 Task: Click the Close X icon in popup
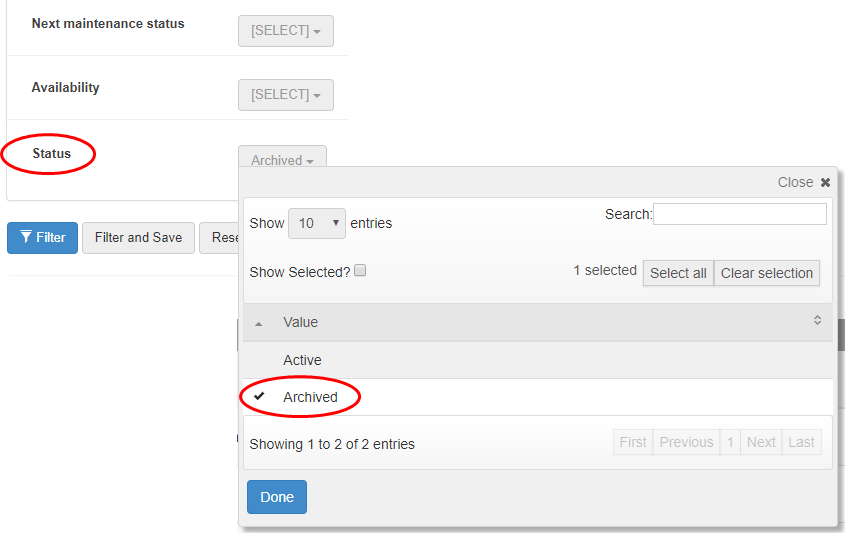click(x=825, y=183)
